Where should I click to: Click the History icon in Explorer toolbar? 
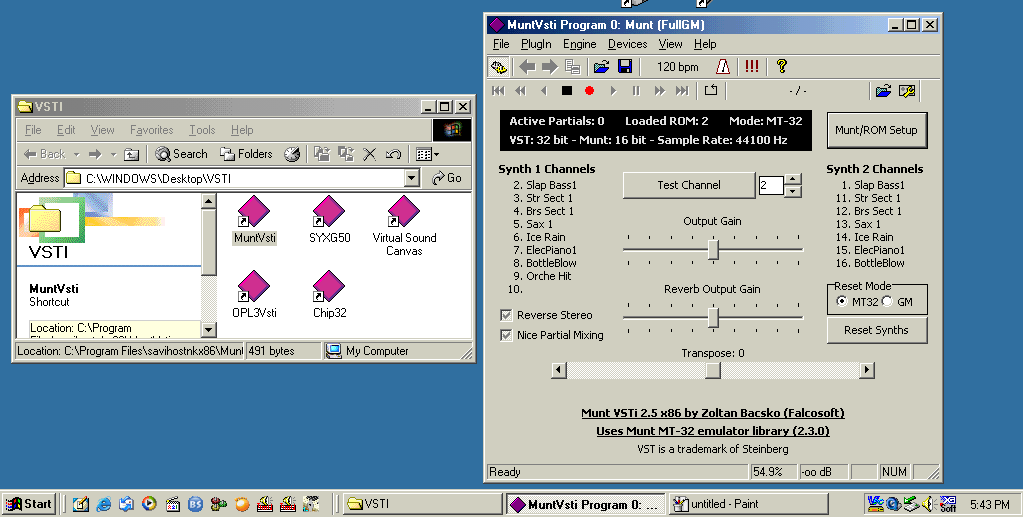point(292,154)
